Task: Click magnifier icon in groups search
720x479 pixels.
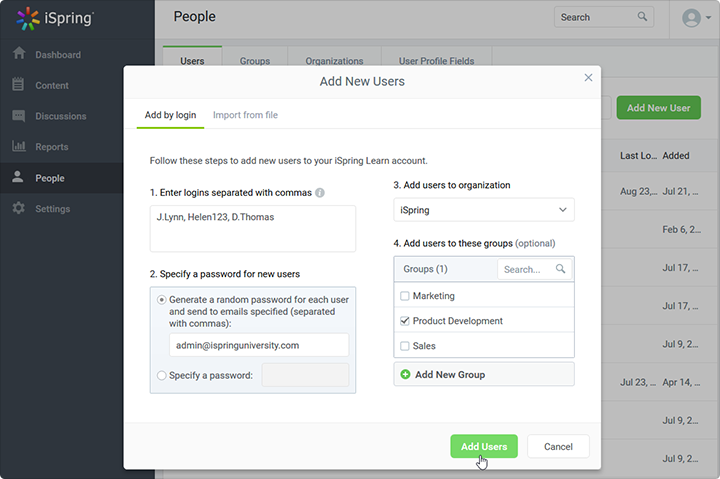Action: tap(560, 269)
